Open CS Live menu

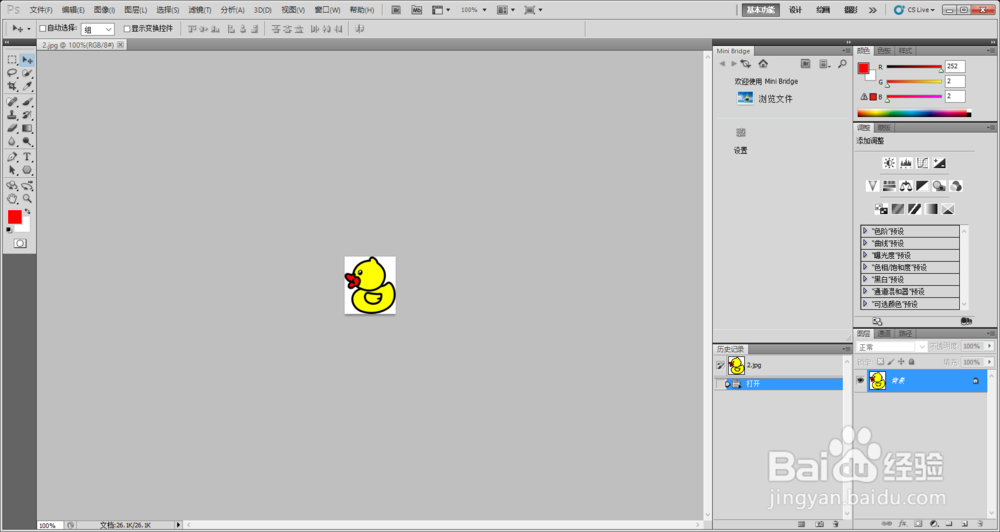tap(915, 10)
